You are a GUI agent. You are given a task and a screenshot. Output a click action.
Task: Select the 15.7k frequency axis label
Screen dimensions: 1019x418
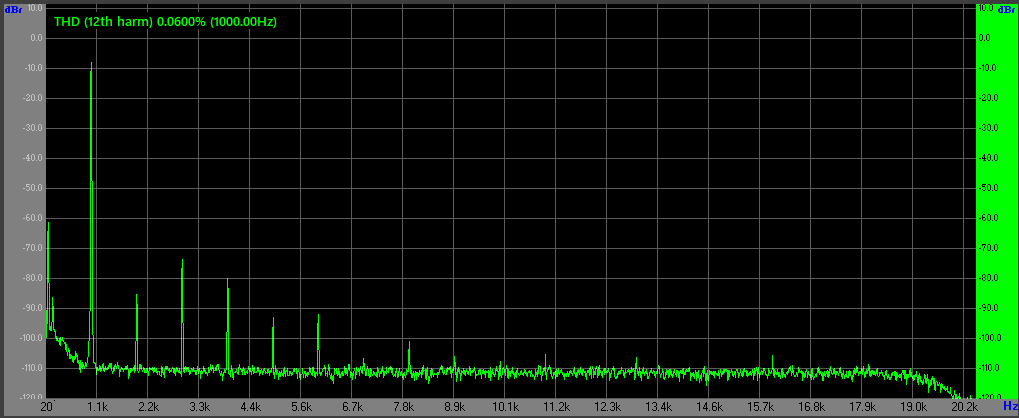click(x=760, y=407)
